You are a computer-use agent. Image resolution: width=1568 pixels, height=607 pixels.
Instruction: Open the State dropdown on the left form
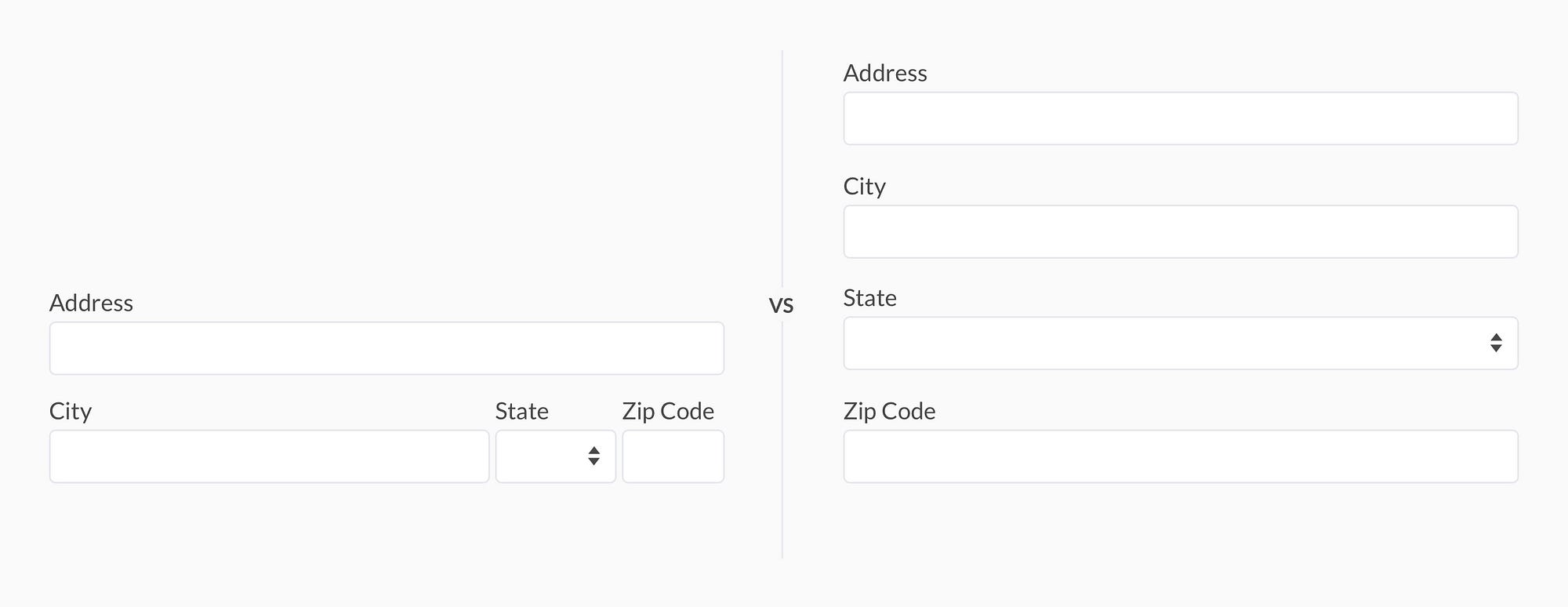coord(555,456)
